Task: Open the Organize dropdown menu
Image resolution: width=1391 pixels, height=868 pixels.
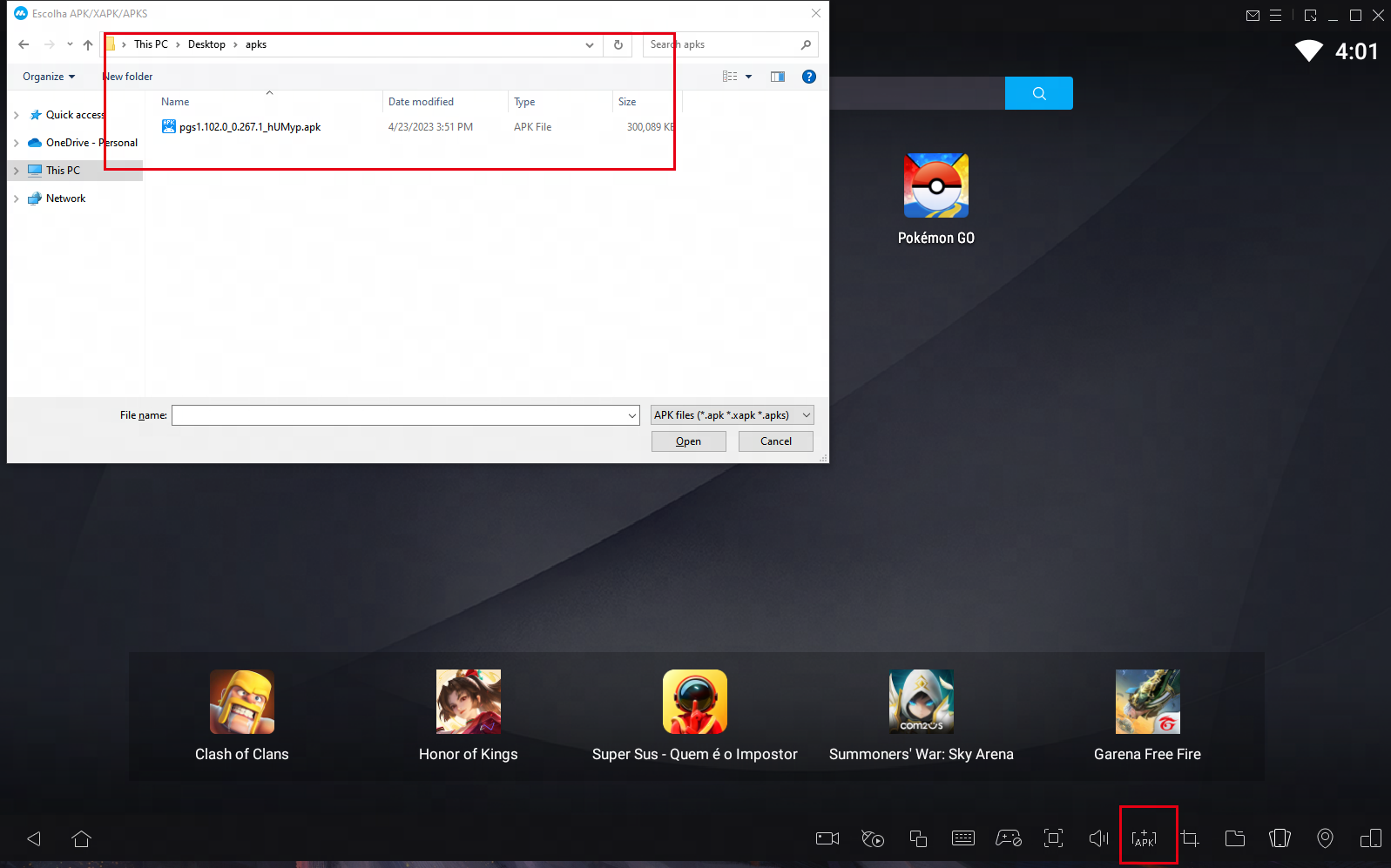Action: coord(49,77)
